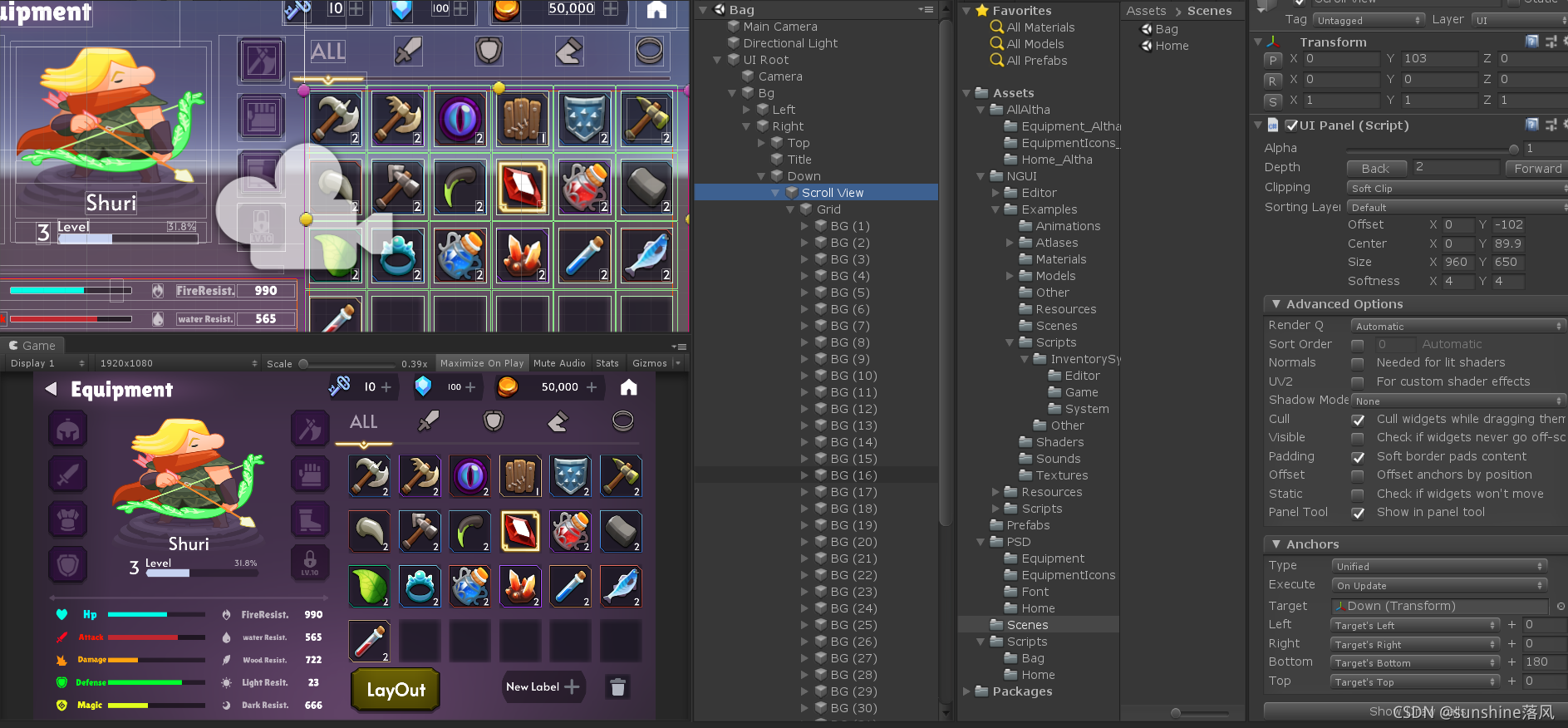Toggle the UI Panel script enabled checkbox
This screenshot has width=1568, height=728.
pyautogui.click(x=1291, y=125)
